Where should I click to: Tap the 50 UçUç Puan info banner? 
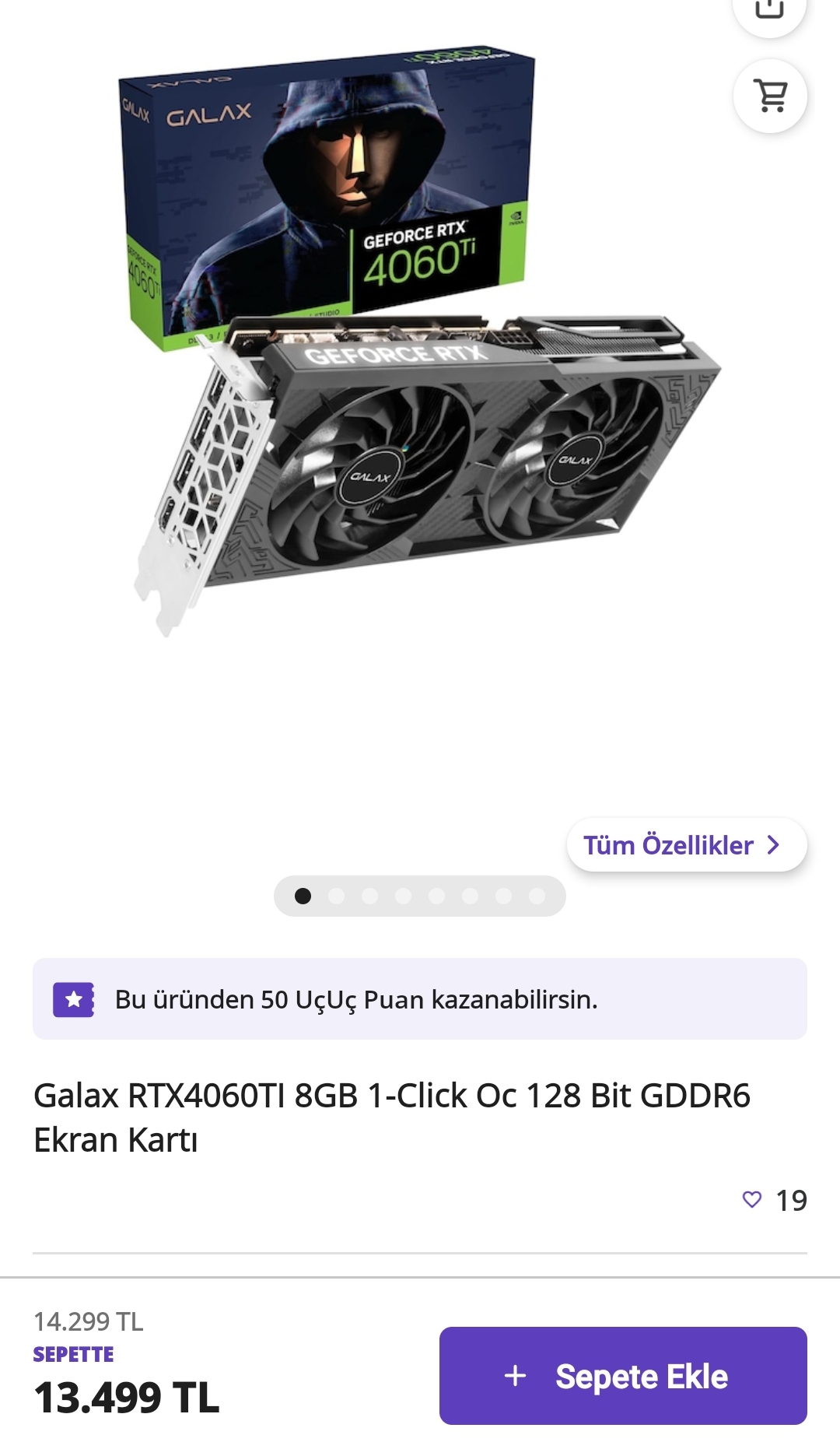click(x=420, y=999)
